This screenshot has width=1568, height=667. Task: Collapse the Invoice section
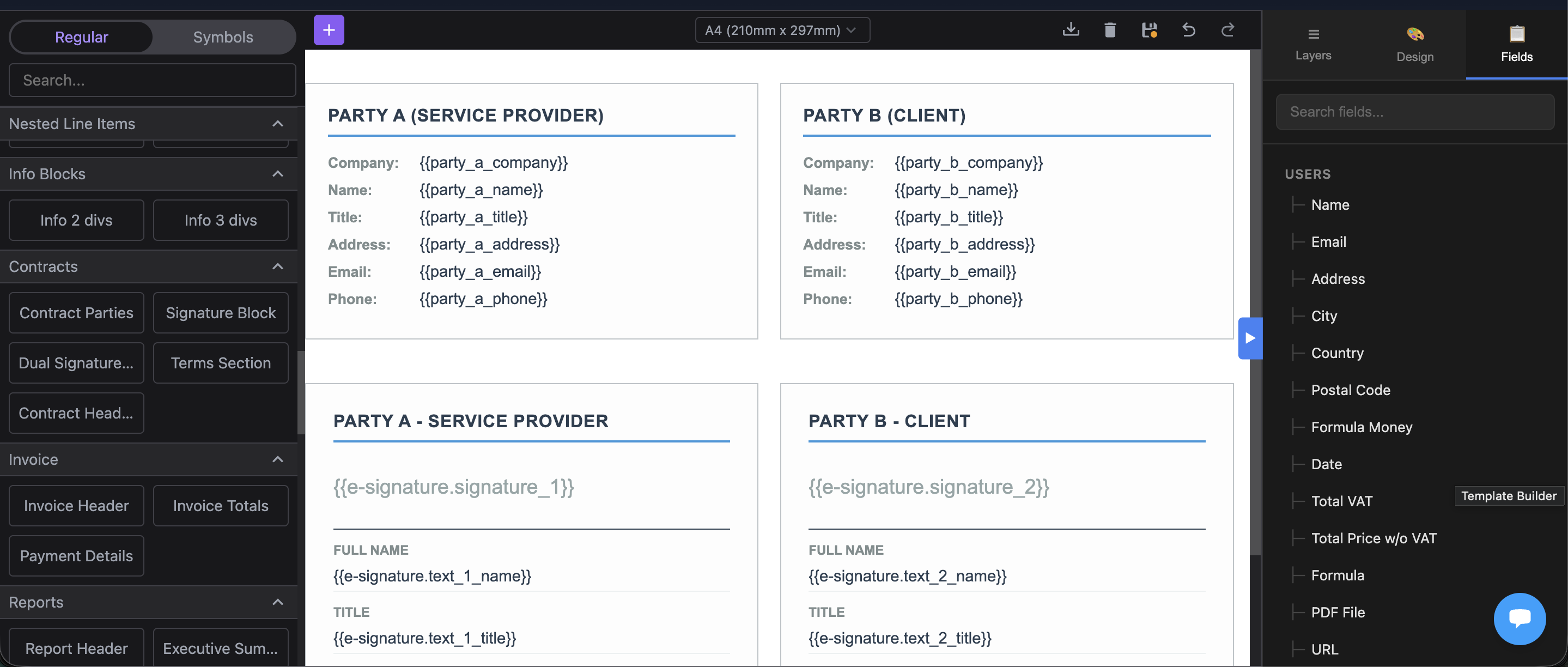tap(277, 459)
